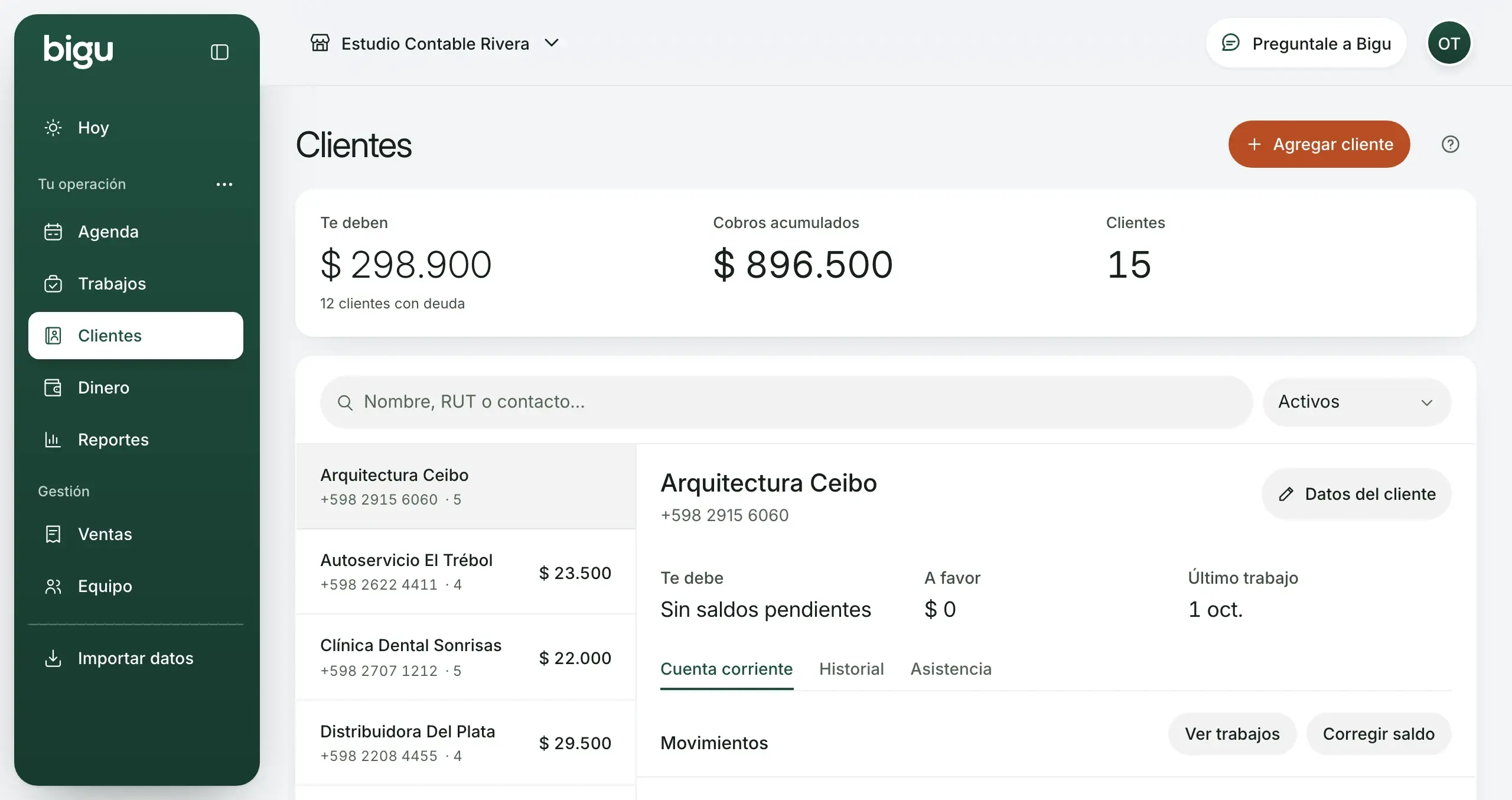Image resolution: width=1512 pixels, height=800 pixels.
Task: Focus the Nombre, RUT o contacto search field
Action: (786, 402)
